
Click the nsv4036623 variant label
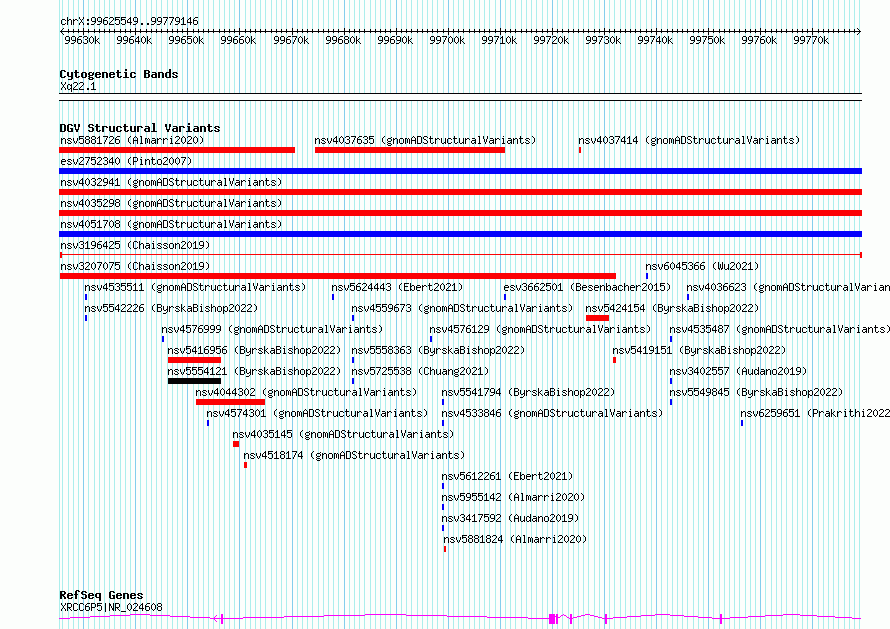tap(788, 287)
